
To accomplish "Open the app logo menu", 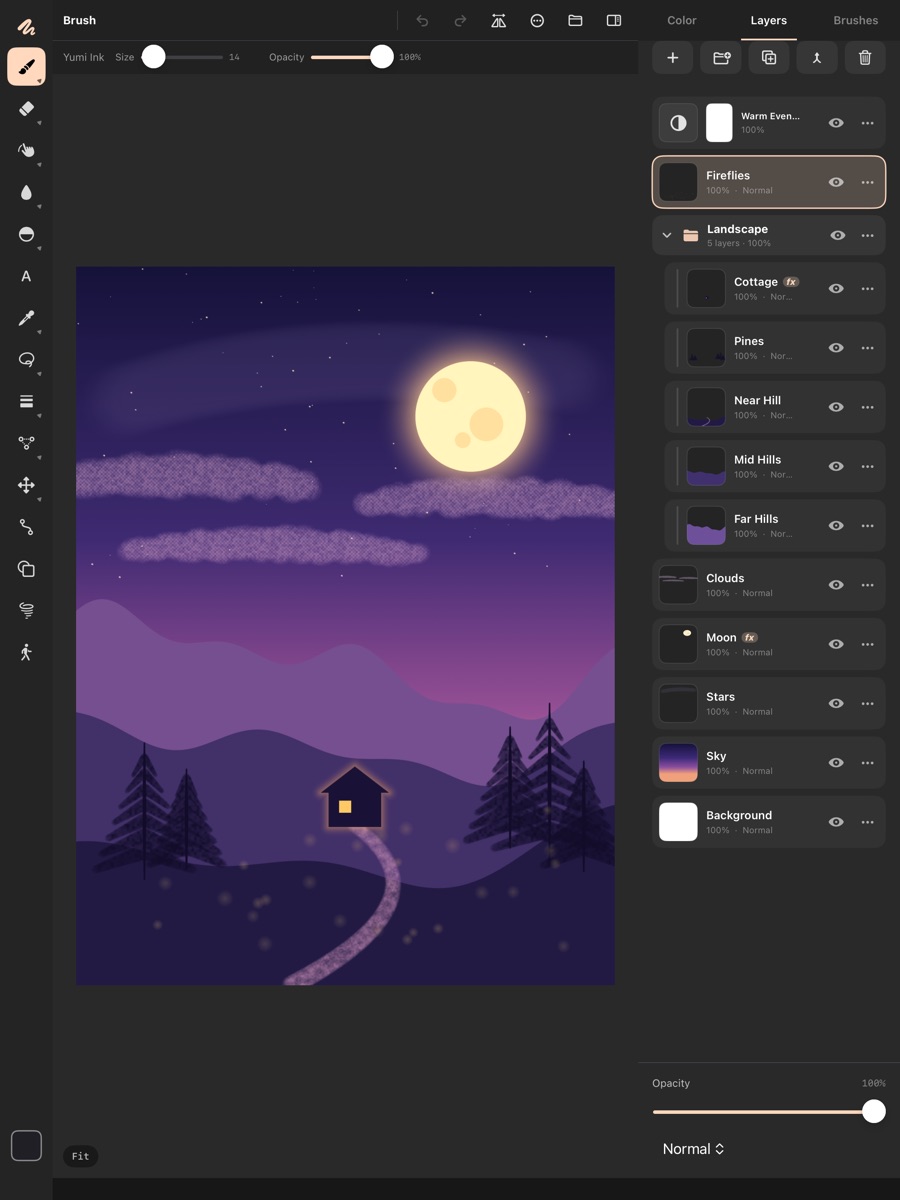I will [x=26, y=26].
